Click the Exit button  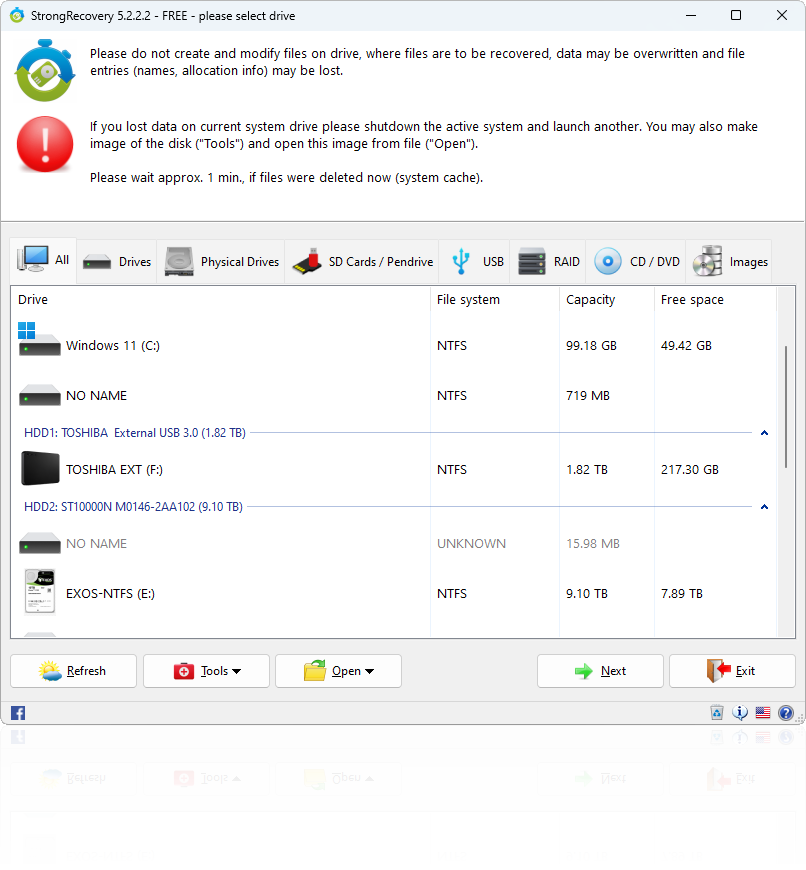click(x=732, y=671)
